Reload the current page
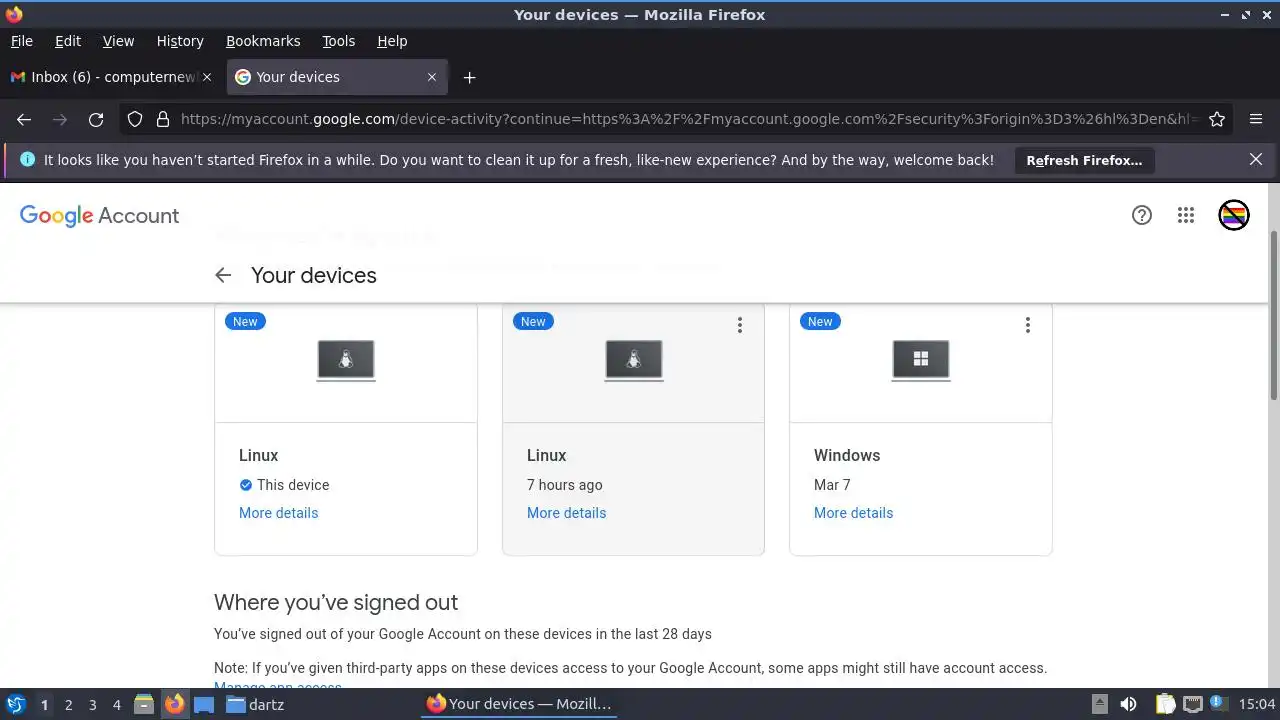Image resolution: width=1280 pixels, height=720 pixels. click(x=96, y=119)
